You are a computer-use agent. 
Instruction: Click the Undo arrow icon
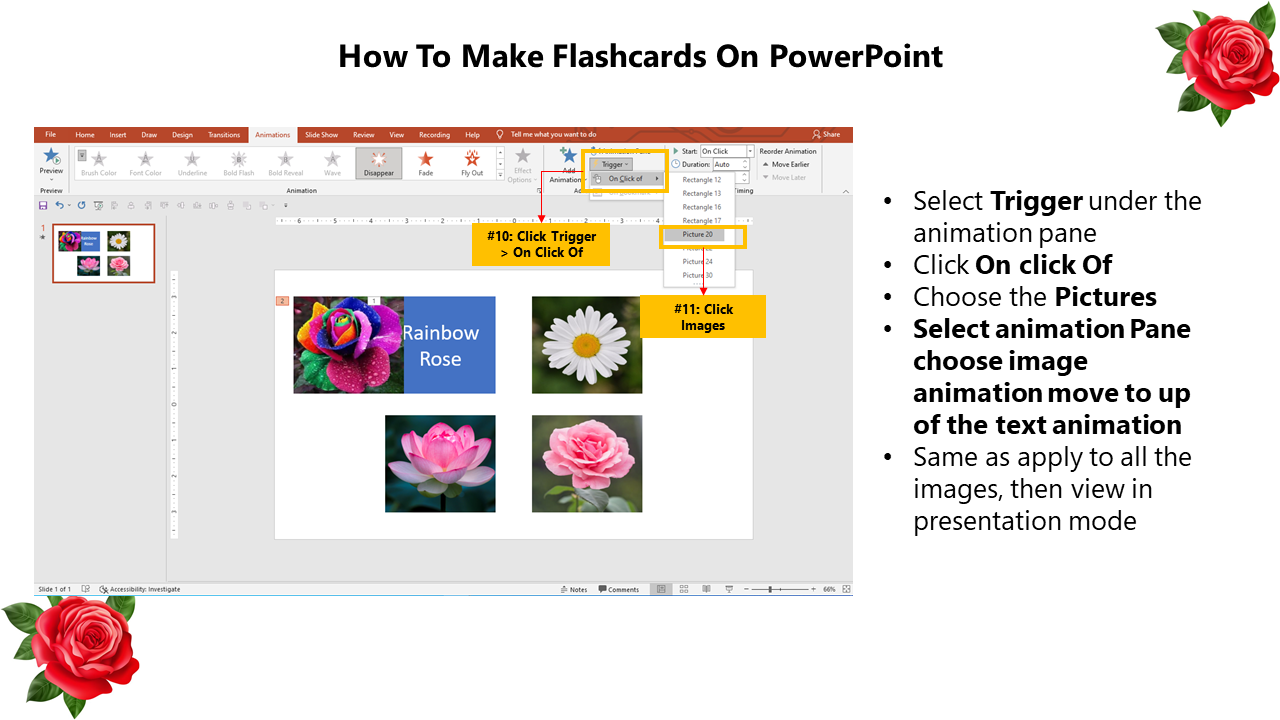point(59,205)
